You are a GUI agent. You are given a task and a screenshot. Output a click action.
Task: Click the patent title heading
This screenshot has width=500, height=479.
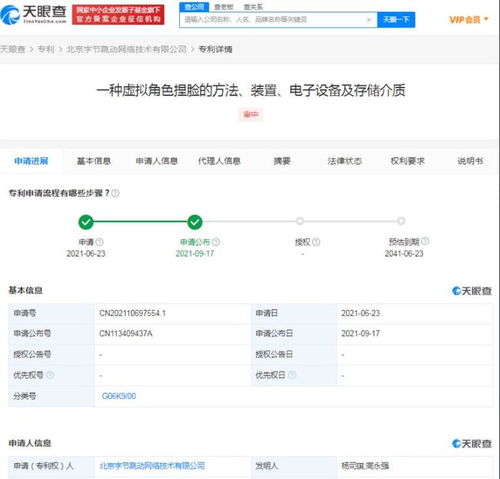point(251,91)
